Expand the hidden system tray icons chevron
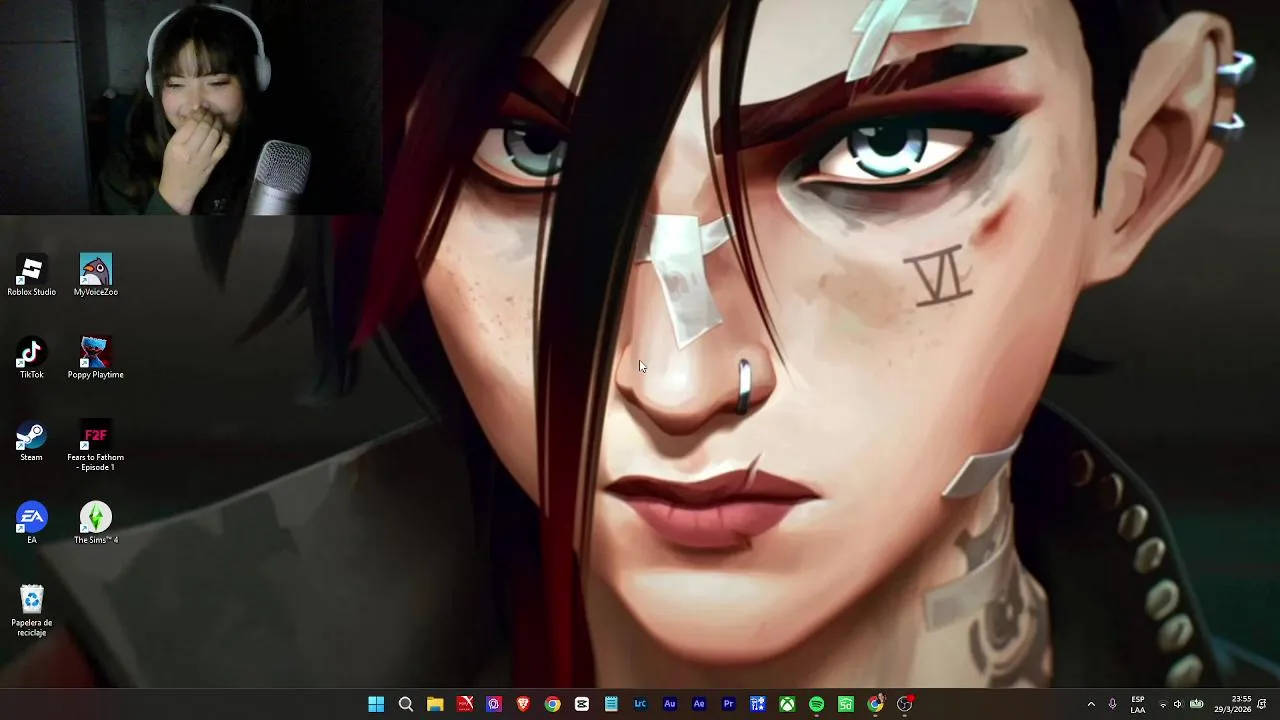The height and width of the screenshot is (720, 1280). (1091, 704)
